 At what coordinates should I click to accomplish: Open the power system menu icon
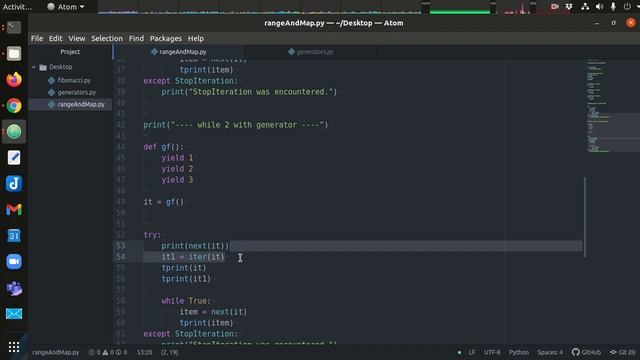coord(627,7)
